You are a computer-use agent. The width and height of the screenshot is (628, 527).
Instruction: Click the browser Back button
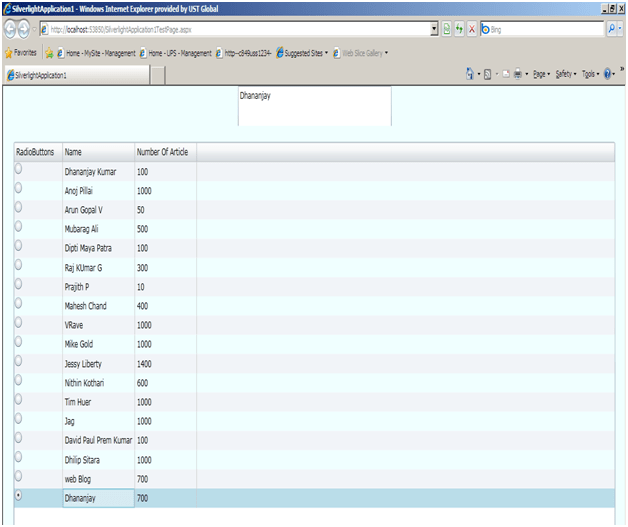(11, 29)
